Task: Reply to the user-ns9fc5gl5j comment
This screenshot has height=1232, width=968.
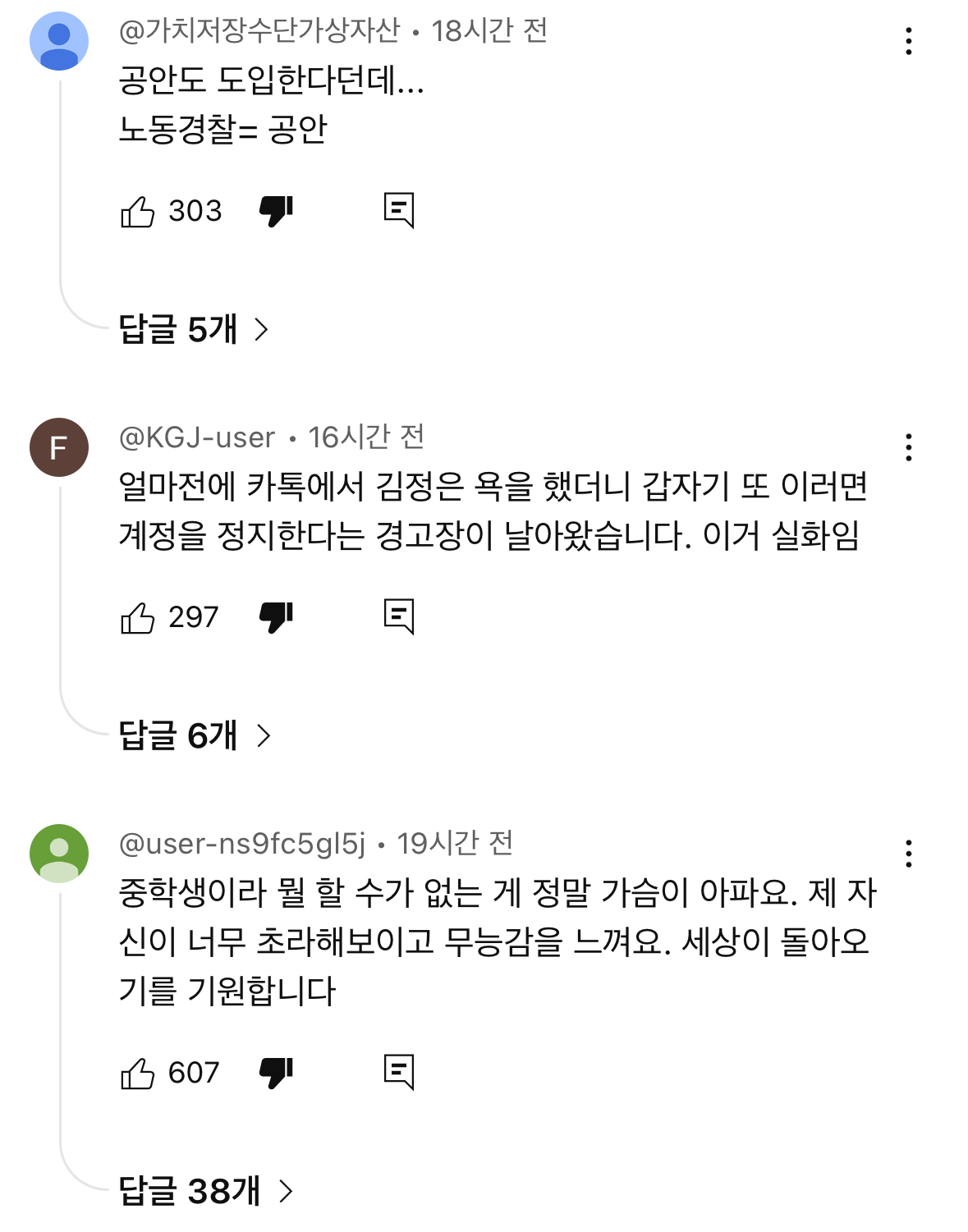Action: click(x=399, y=1073)
